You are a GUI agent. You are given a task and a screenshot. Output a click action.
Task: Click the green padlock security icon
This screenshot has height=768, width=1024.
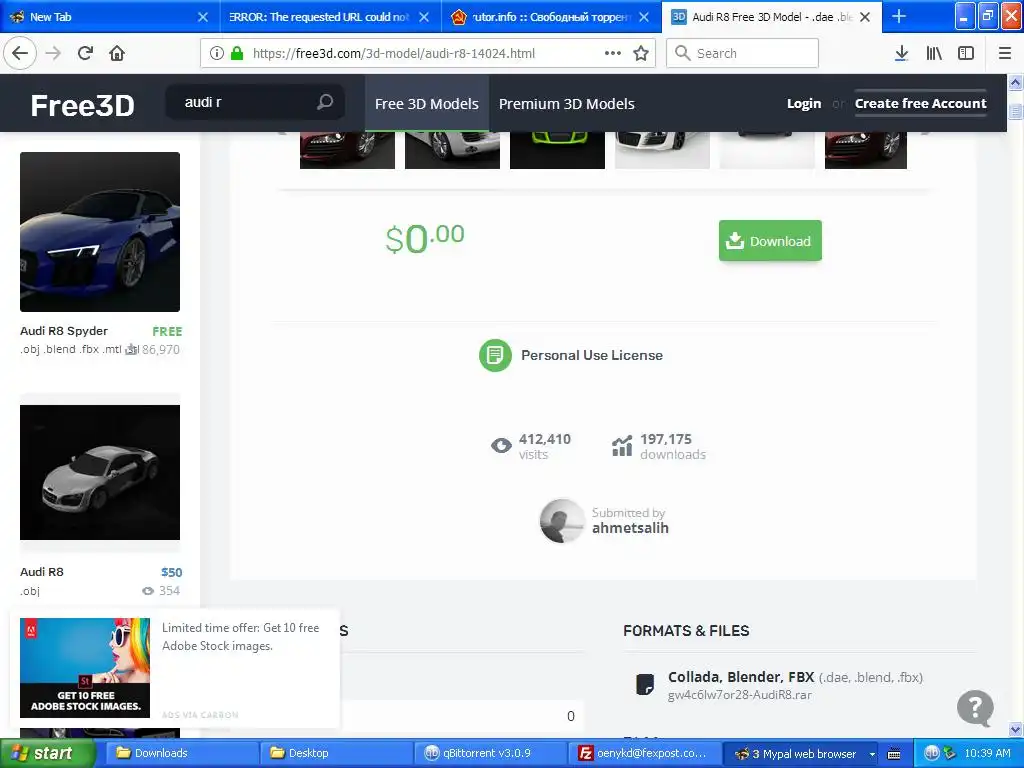click(x=237, y=53)
